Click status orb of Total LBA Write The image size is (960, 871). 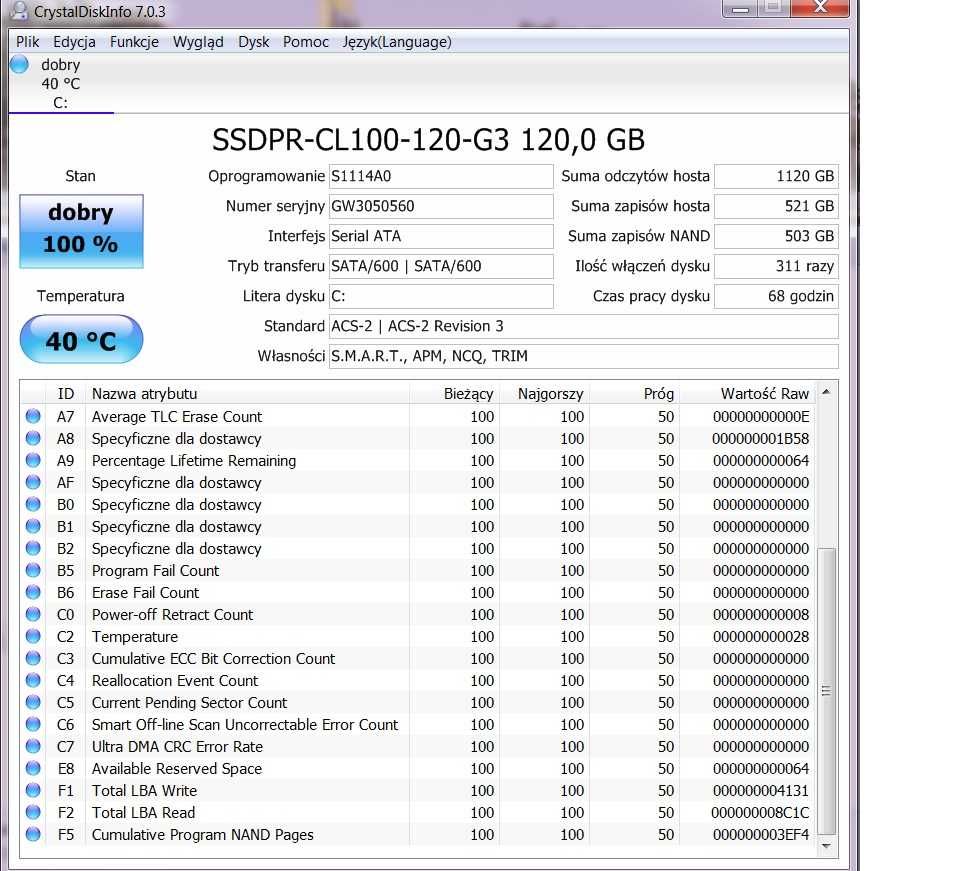(x=33, y=791)
